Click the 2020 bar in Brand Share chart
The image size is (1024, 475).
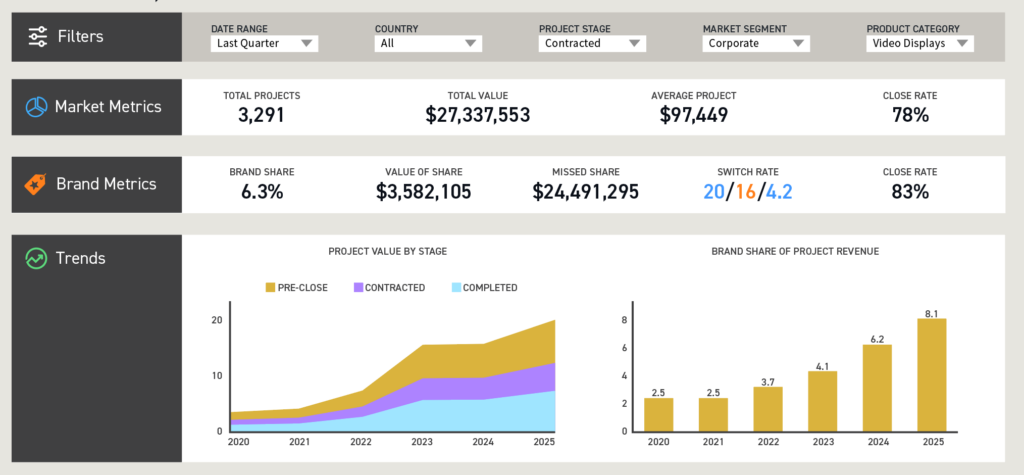[x=658, y=414]
